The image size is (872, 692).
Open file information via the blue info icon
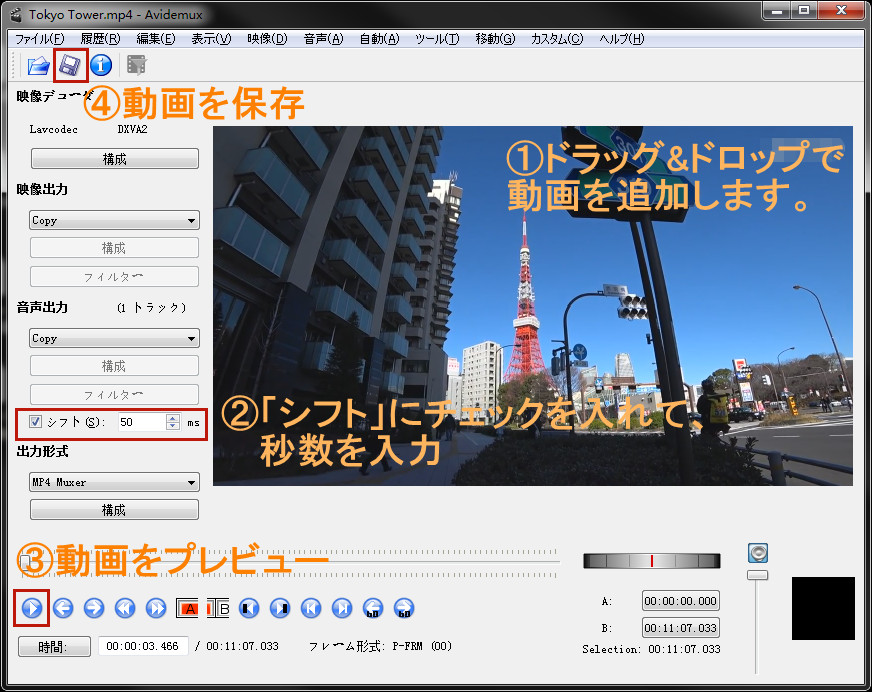101,65
